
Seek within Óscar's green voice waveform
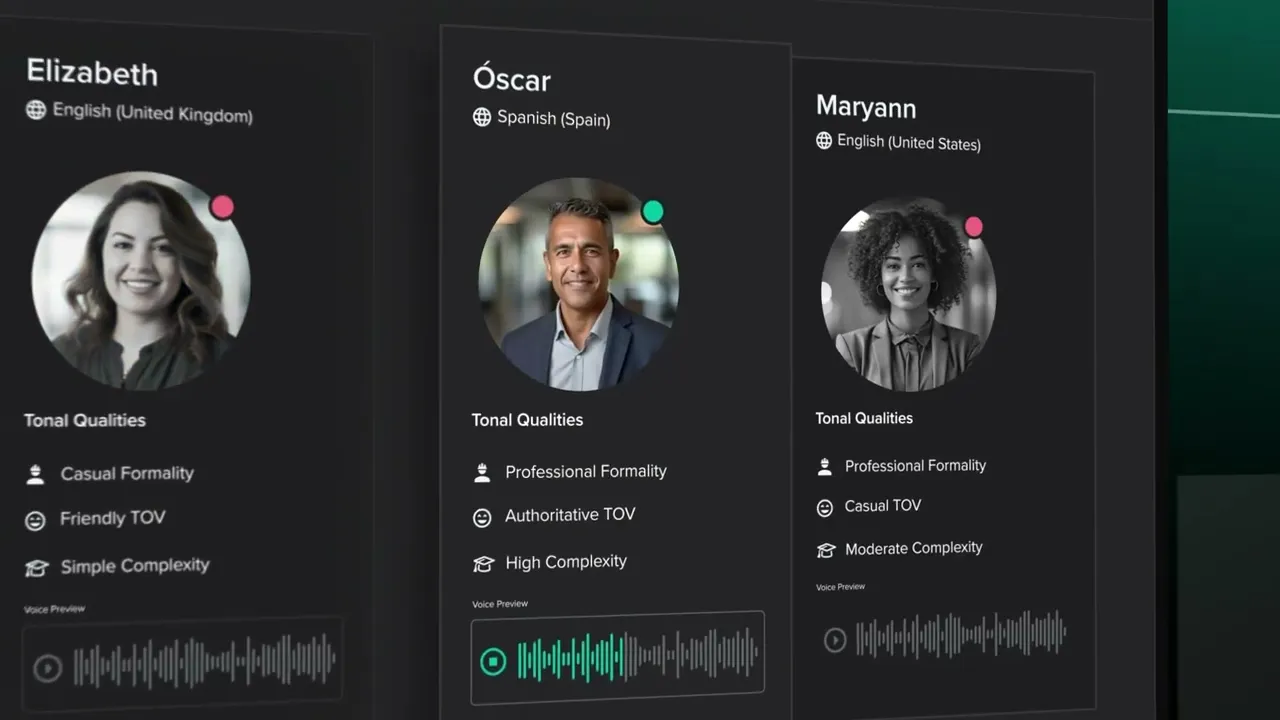pos(637,655)
